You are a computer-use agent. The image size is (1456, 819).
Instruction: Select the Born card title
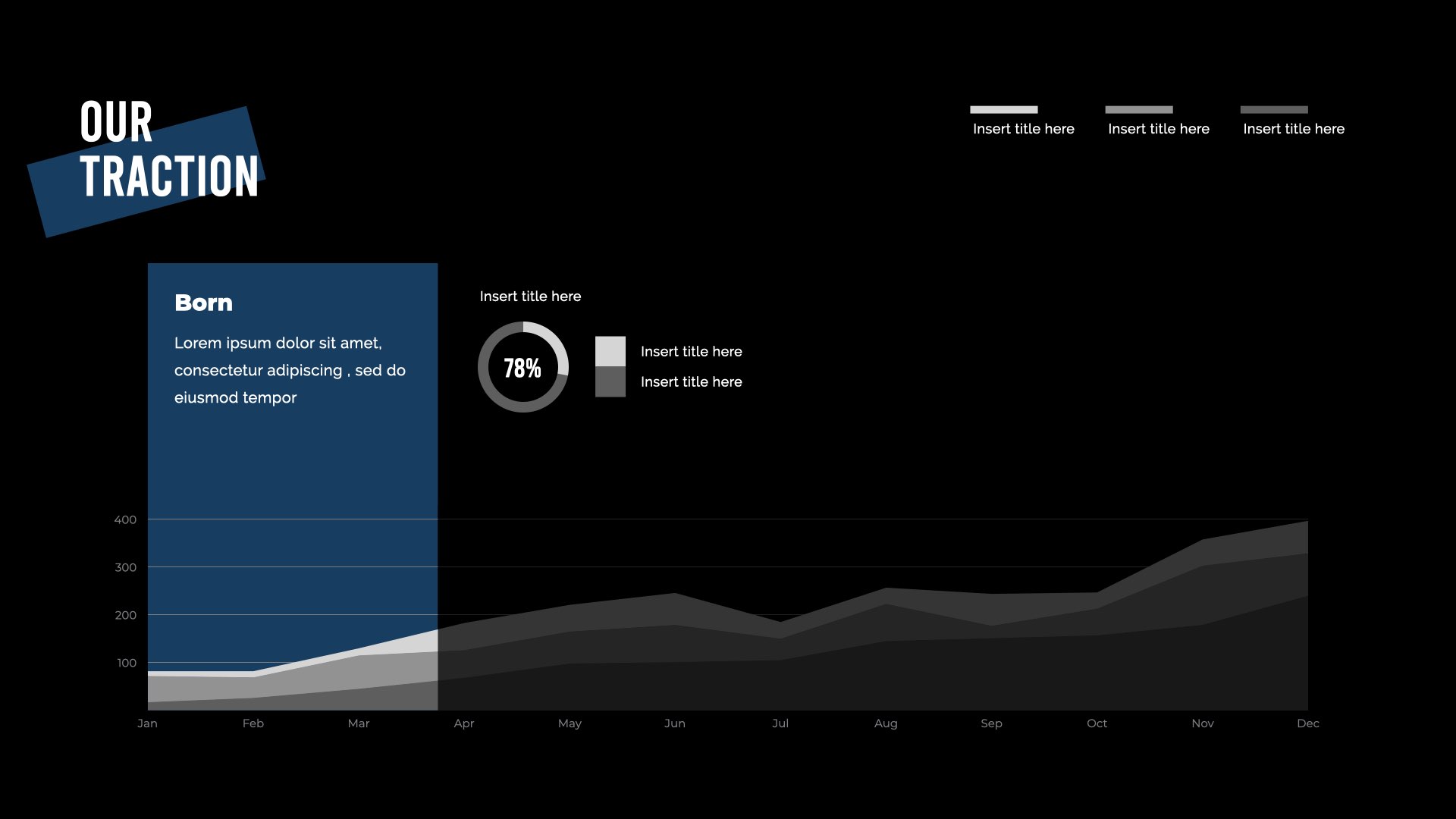click(203, 303)
